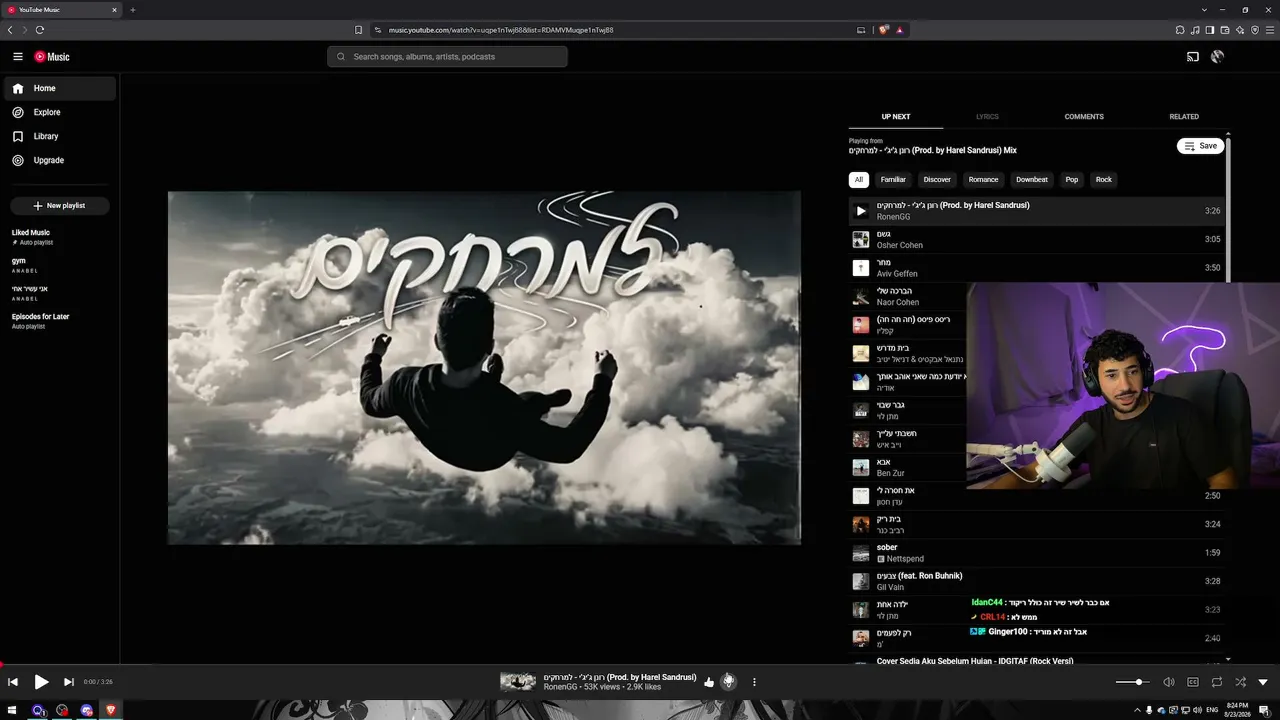
Task: Open the Leo AI sparkle icon
Action: 1240,30
